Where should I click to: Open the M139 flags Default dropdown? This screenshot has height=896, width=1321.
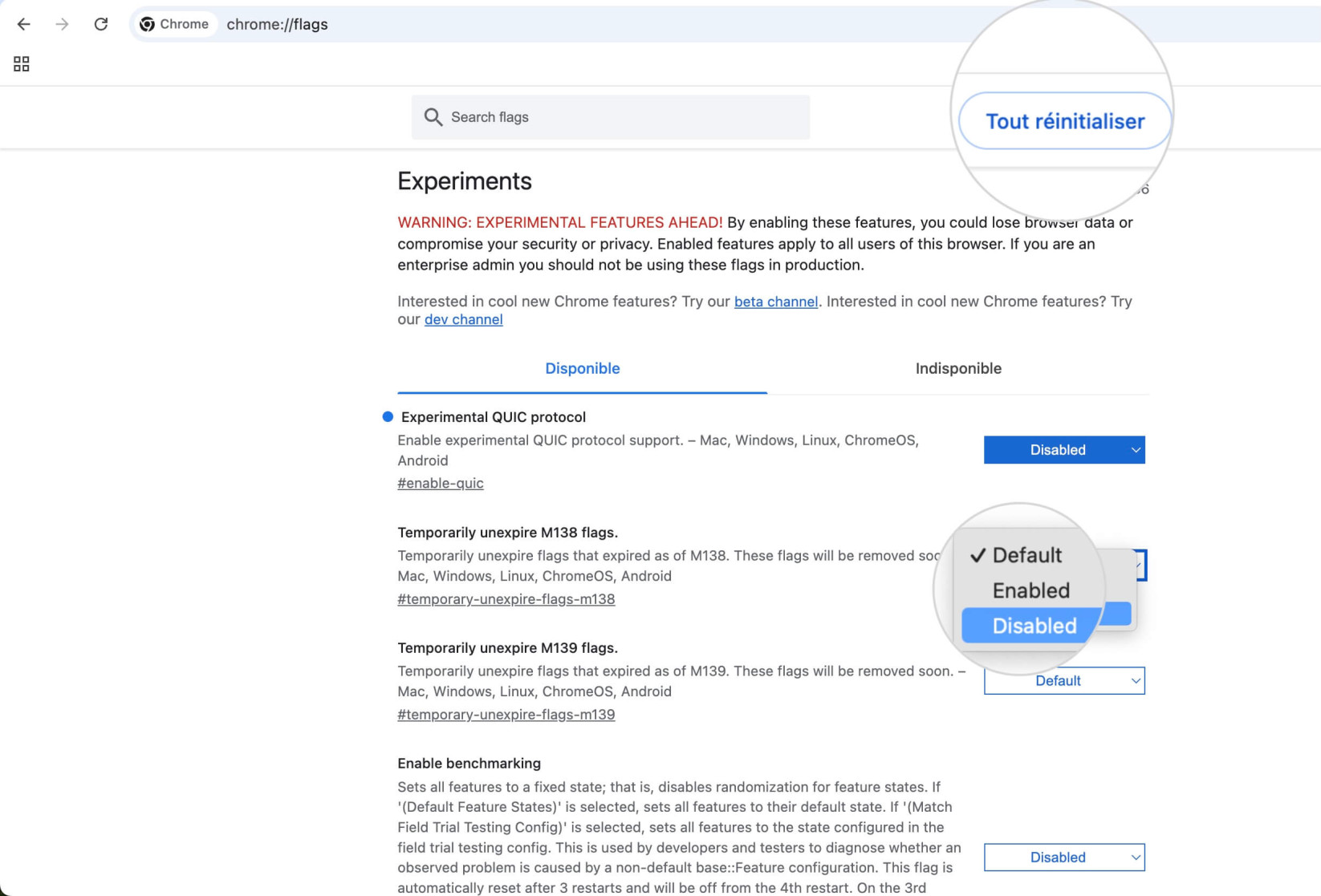1064,681
